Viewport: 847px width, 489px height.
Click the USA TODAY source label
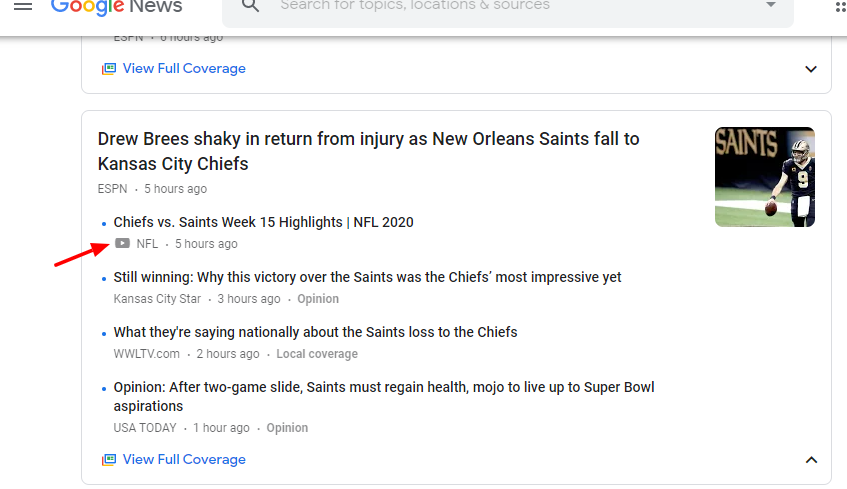145,428
